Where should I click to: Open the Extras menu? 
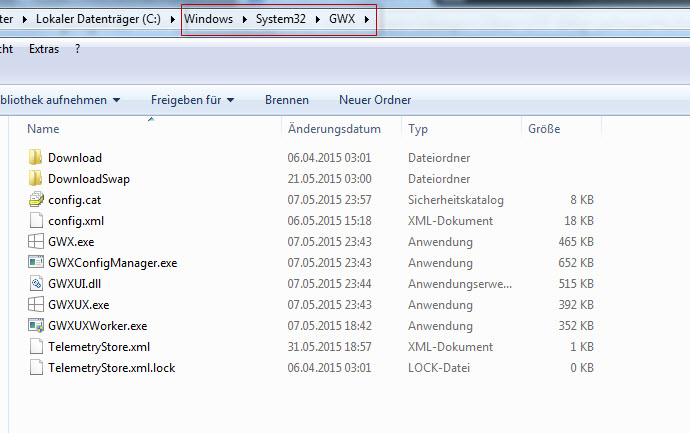(x=44, y=49)
